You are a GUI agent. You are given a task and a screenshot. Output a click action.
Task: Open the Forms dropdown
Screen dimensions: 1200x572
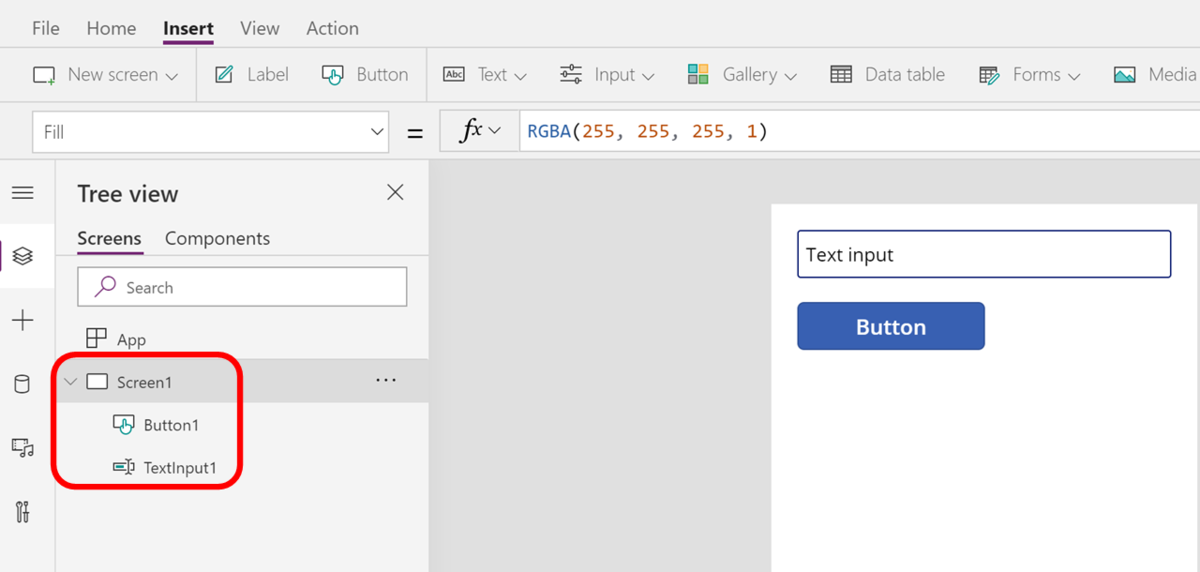tap(1029, 74)
